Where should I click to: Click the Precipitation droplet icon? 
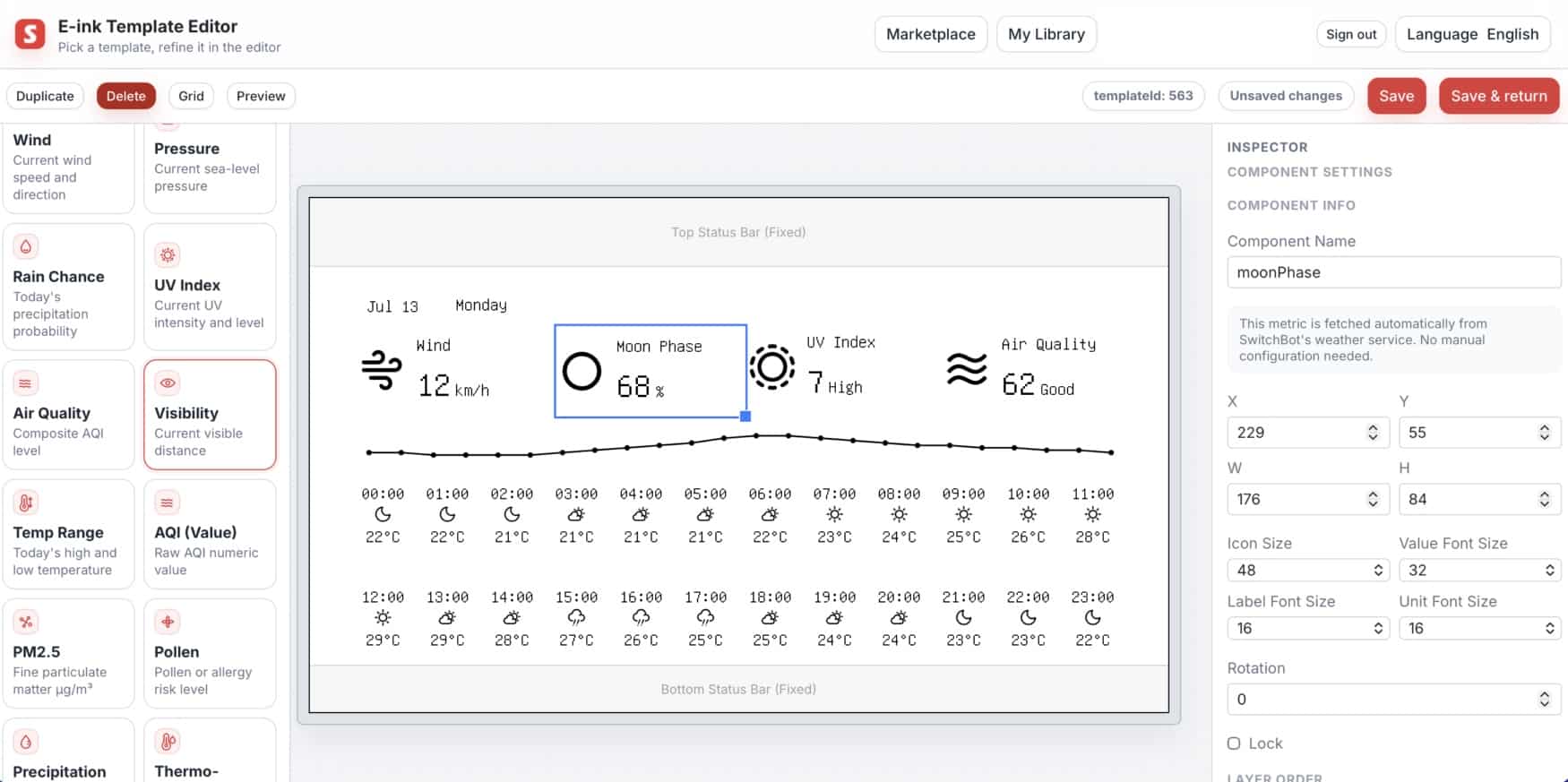[26, 742]
